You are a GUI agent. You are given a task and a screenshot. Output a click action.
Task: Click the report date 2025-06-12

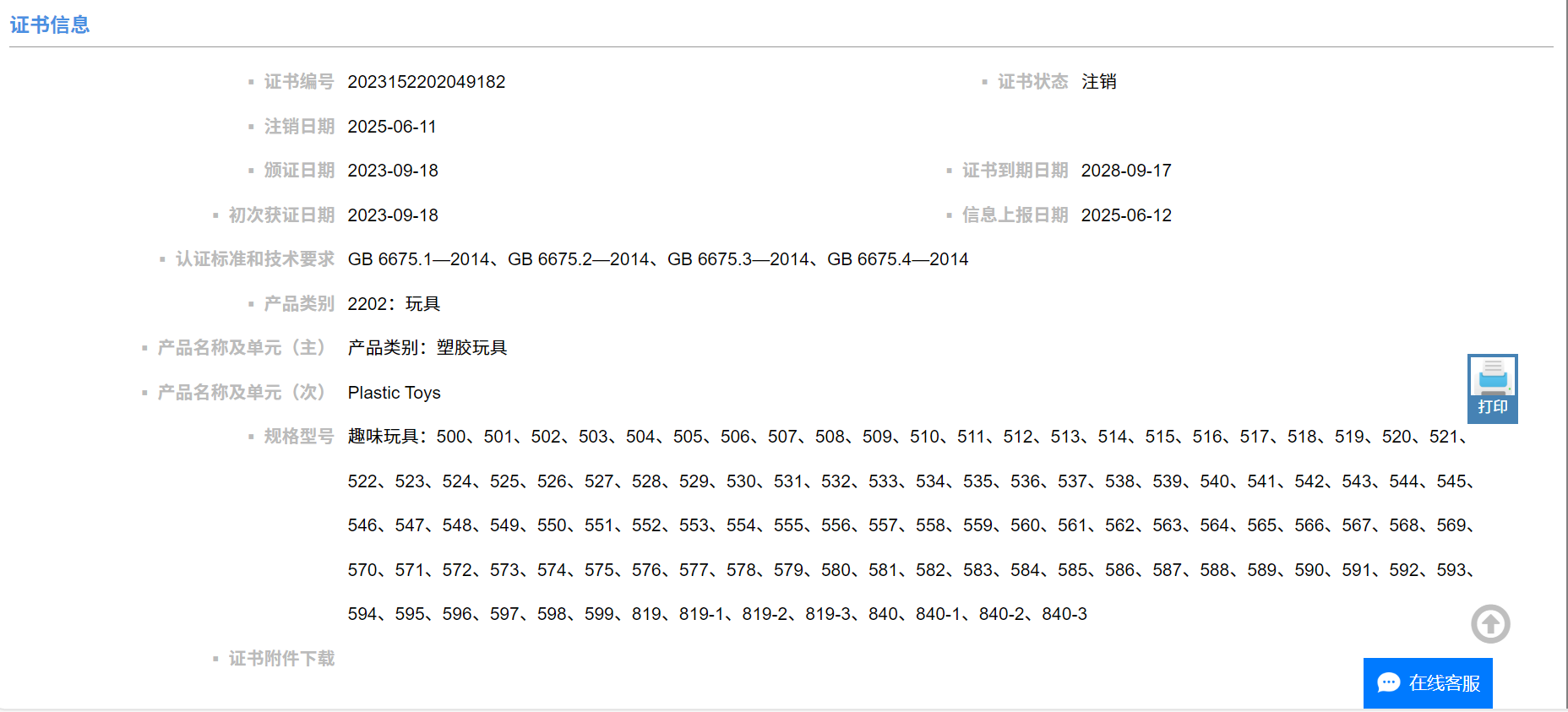(1125, 215)
